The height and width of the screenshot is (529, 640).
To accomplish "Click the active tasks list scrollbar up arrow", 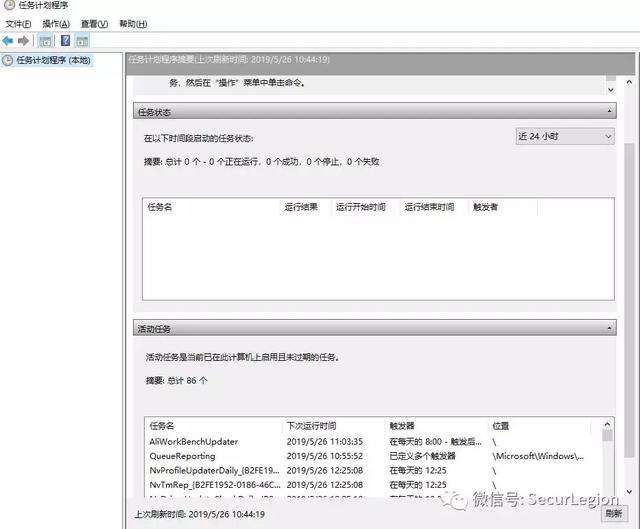I will click(x=607, y=425).
